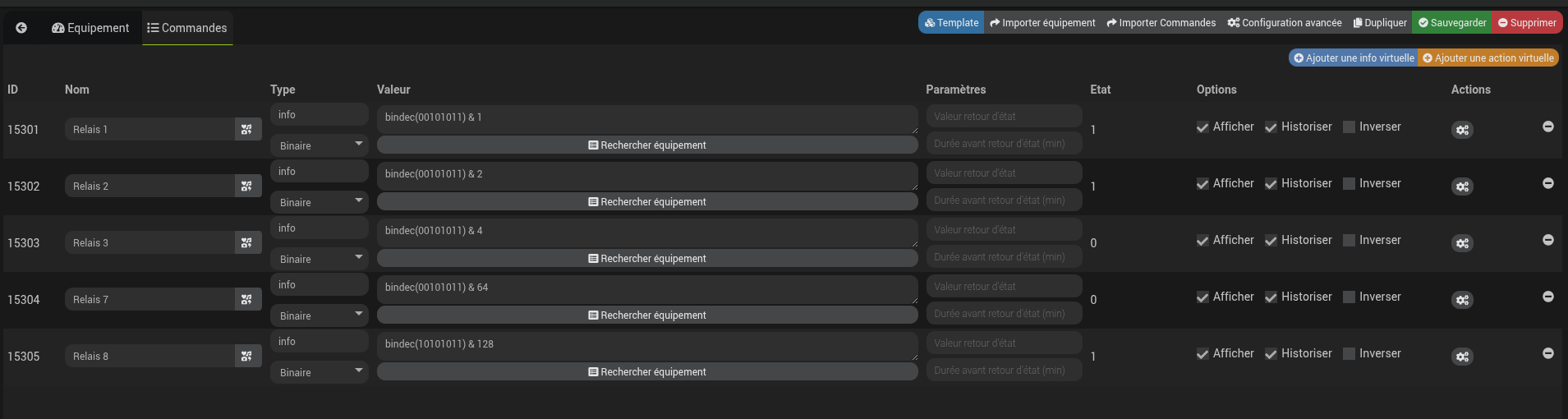Click the back arrow icon
Viewport: 1568px width, 419px height.
pyautogui.click(x=21, y=28)
